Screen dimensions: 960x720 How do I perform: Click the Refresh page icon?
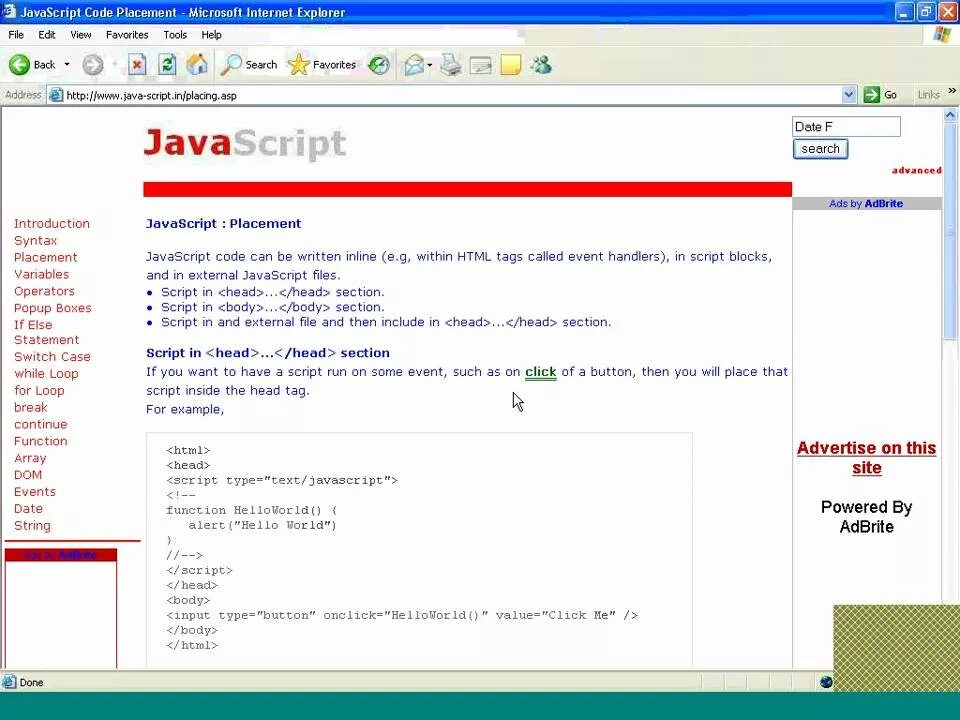pos(167,64)
